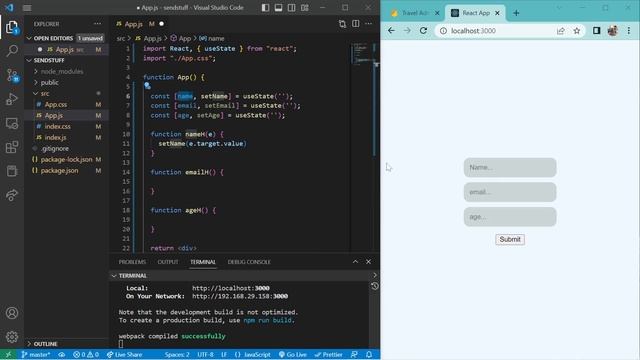The height and width of the screenshot is (360, 640).
Task: Open the Search view in activity bar
Action: [x=12, y=51]
